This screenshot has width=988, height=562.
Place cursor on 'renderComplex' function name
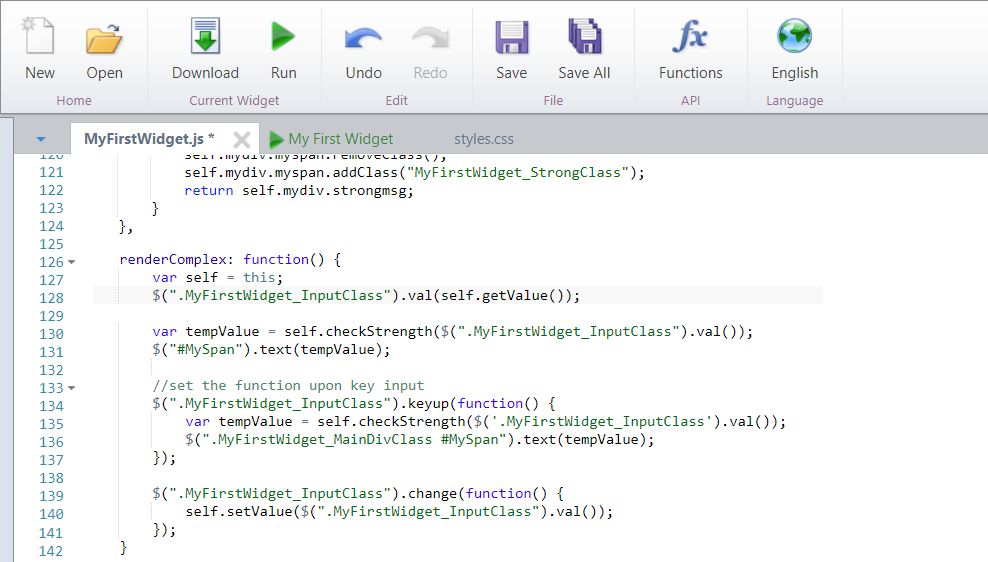coord(173,260)
